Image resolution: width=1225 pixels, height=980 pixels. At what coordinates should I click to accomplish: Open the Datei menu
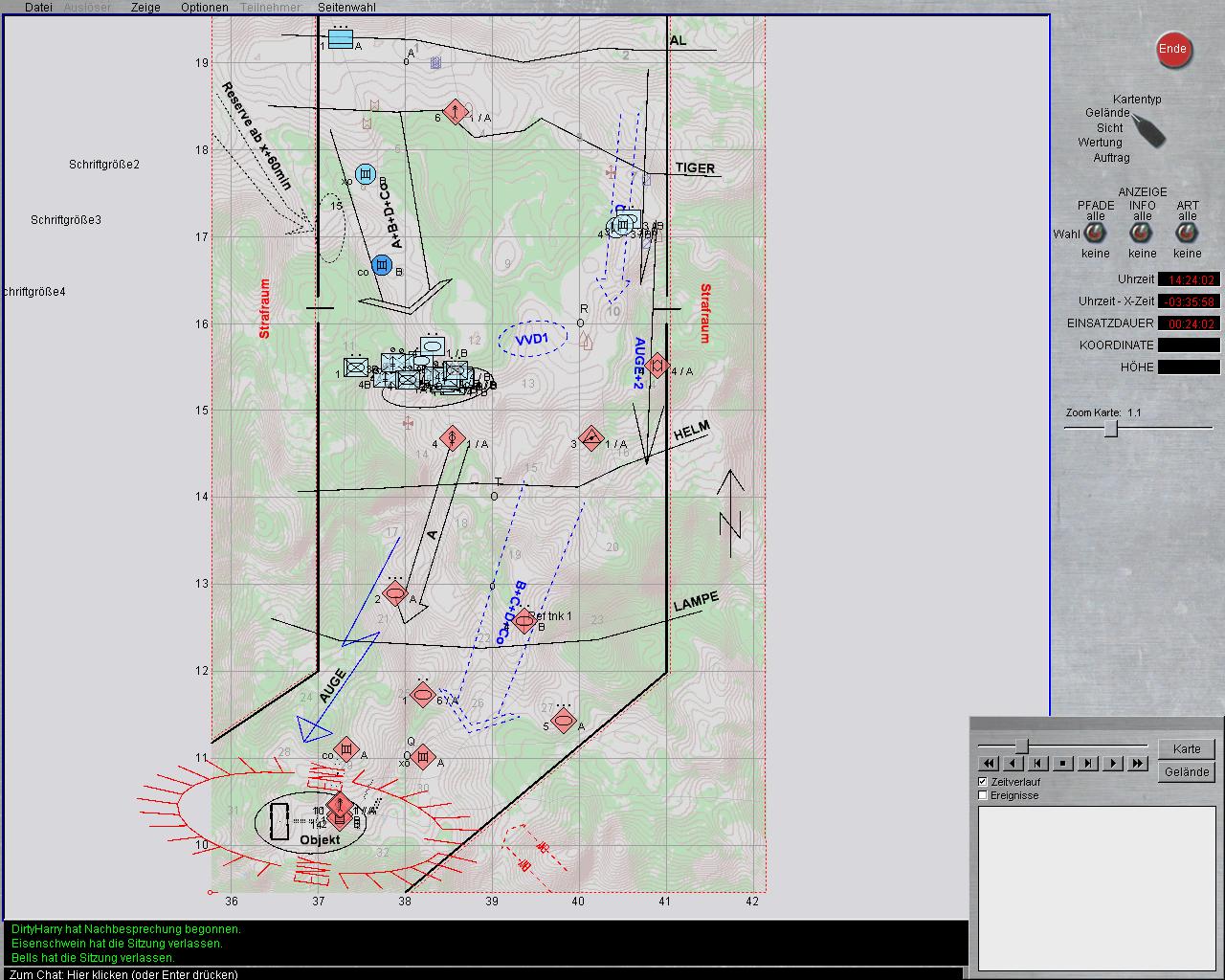38,8
